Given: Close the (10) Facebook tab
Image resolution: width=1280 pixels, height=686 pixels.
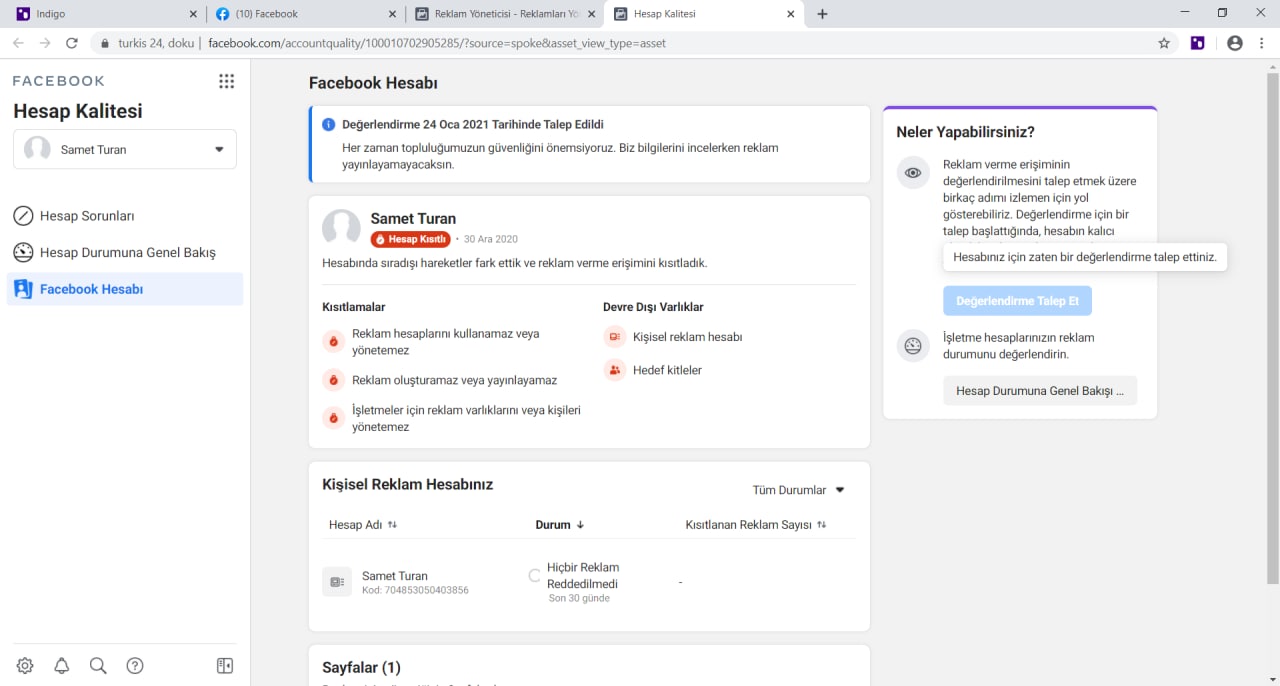Looking at the screenshot, I should pos(393,14).
